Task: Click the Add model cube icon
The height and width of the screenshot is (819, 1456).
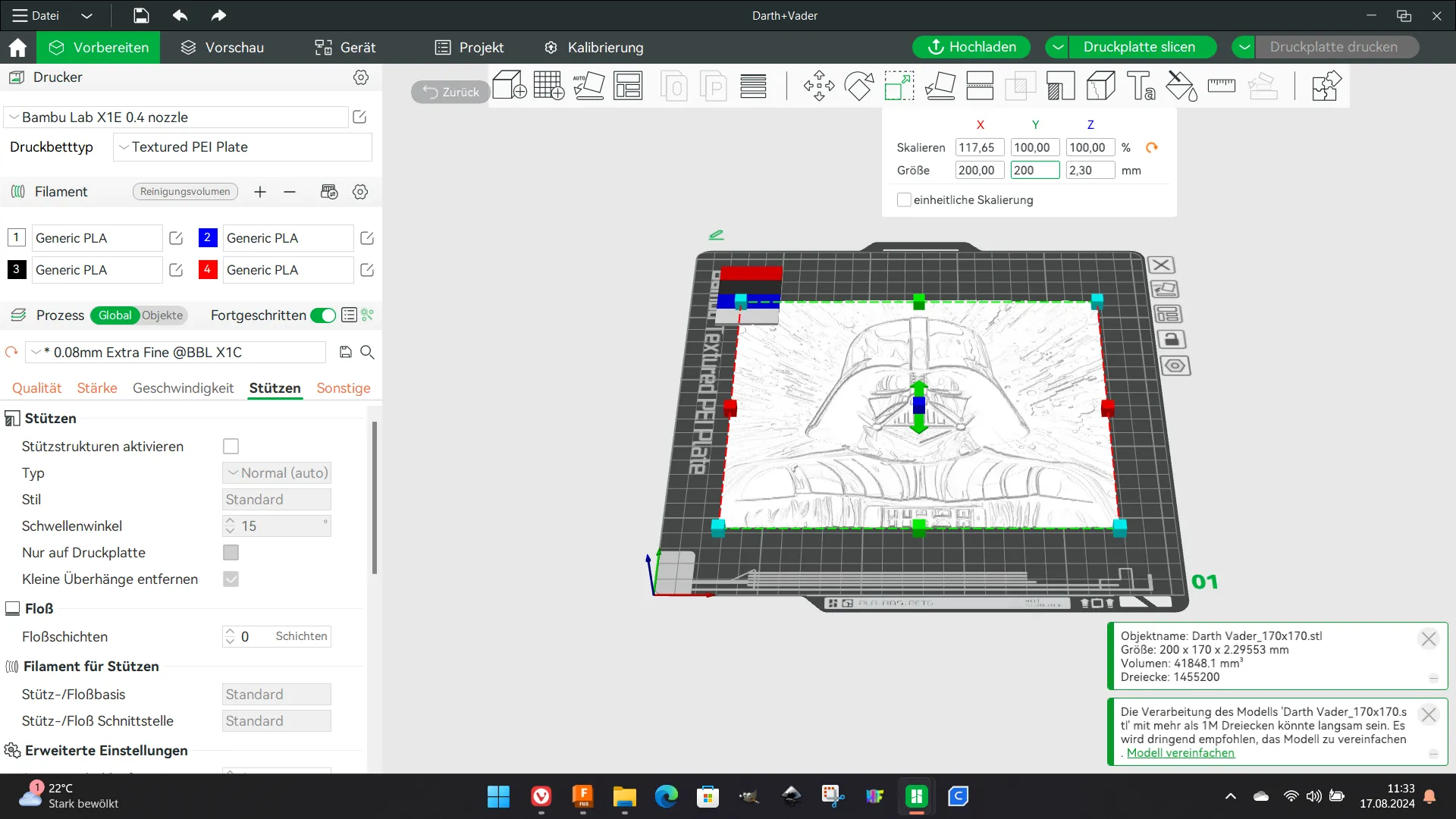Action: pyautogui.click(x=509, y=86)
